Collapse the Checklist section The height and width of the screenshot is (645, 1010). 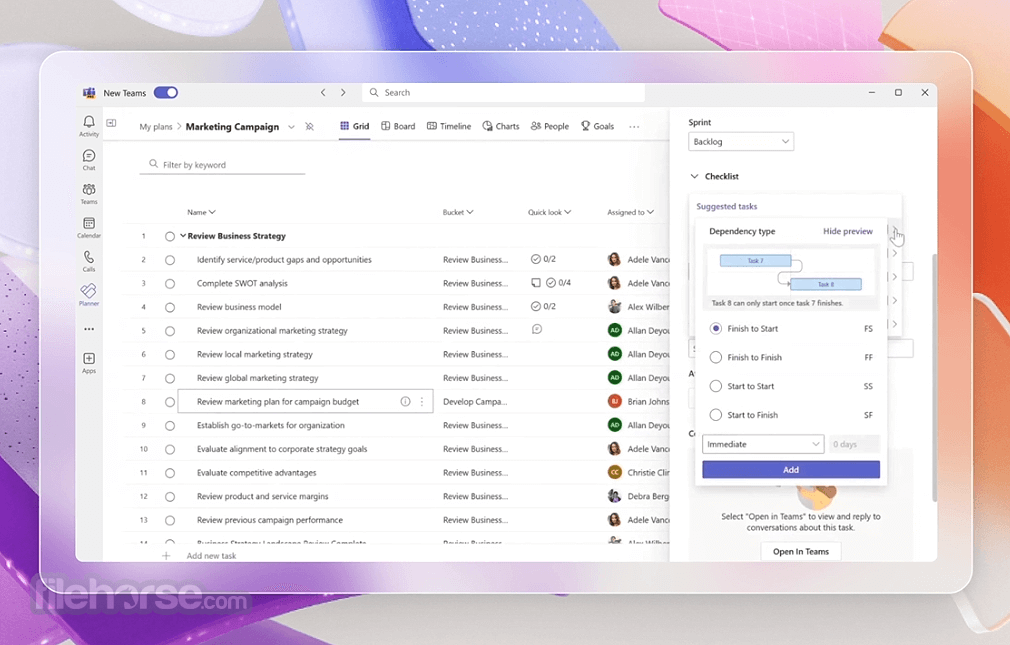click(x=694, y=176)
